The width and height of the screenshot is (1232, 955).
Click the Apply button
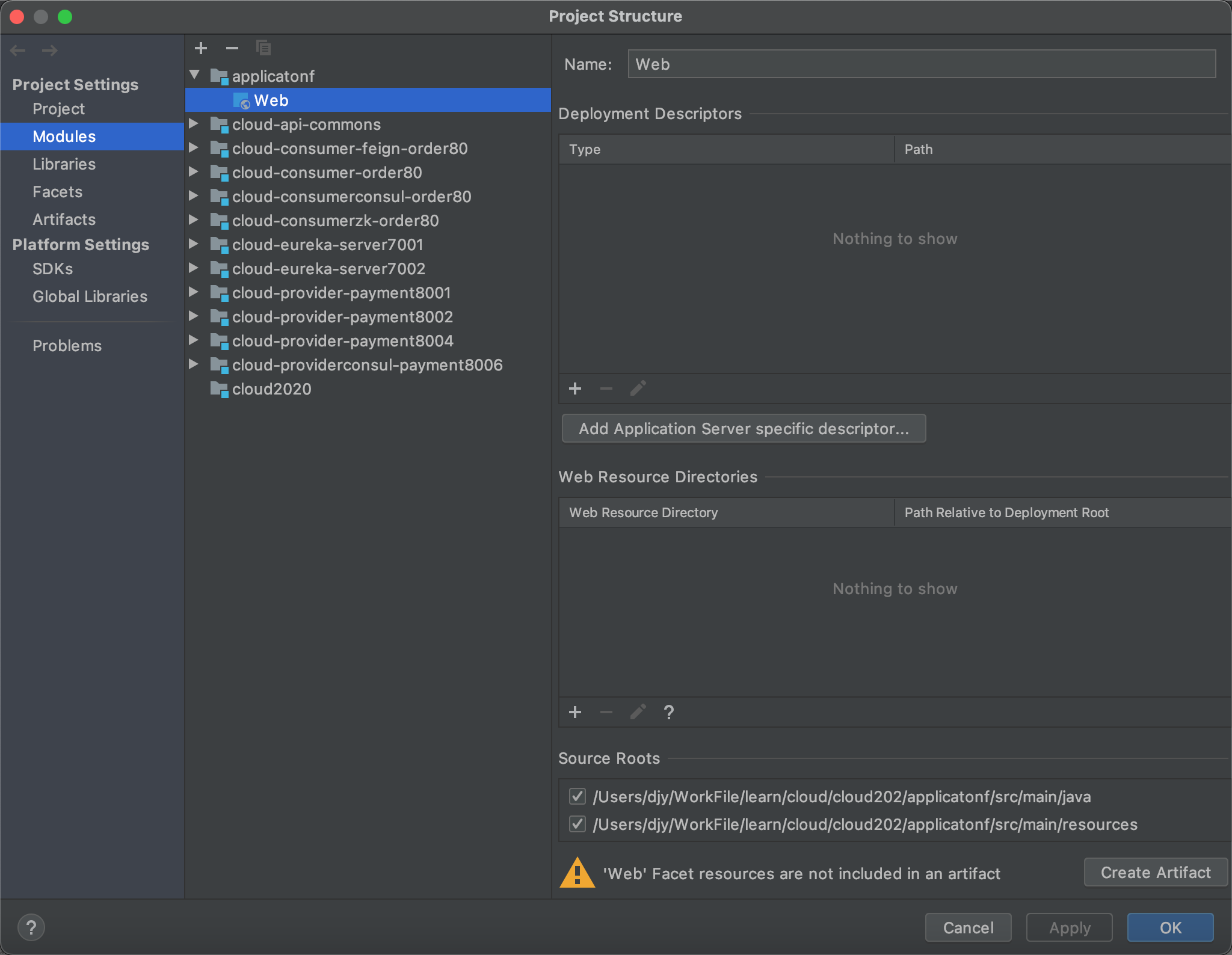click(1069, 927)
